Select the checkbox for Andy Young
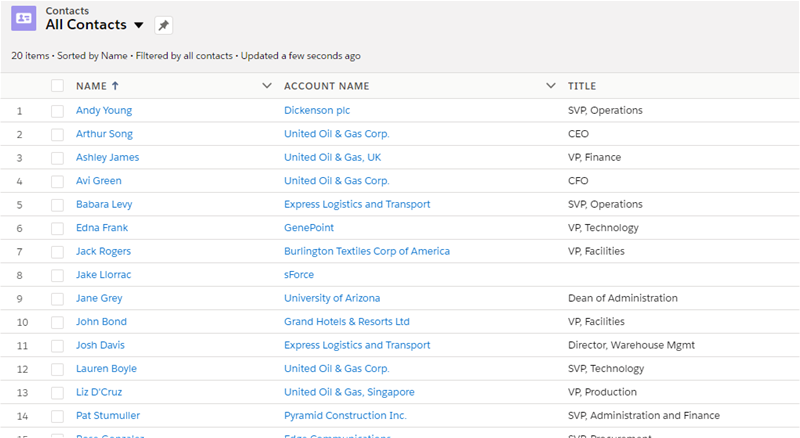The image size is (800, 438). pyautogui.click(x=57, y=111)
